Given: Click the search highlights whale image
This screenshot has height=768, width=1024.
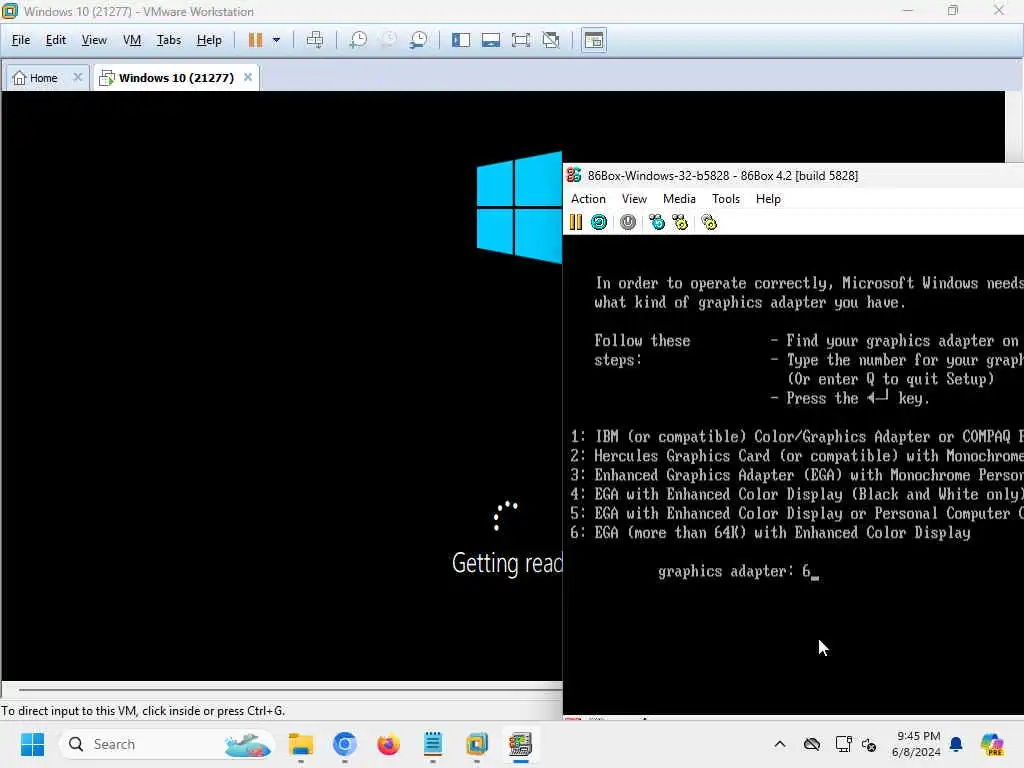Looking at the screenshot, I should pyautogui.click(x=248, y=744).
